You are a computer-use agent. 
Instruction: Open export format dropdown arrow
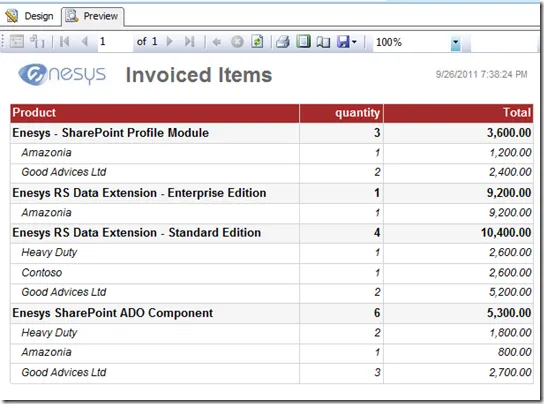point(354,42)
